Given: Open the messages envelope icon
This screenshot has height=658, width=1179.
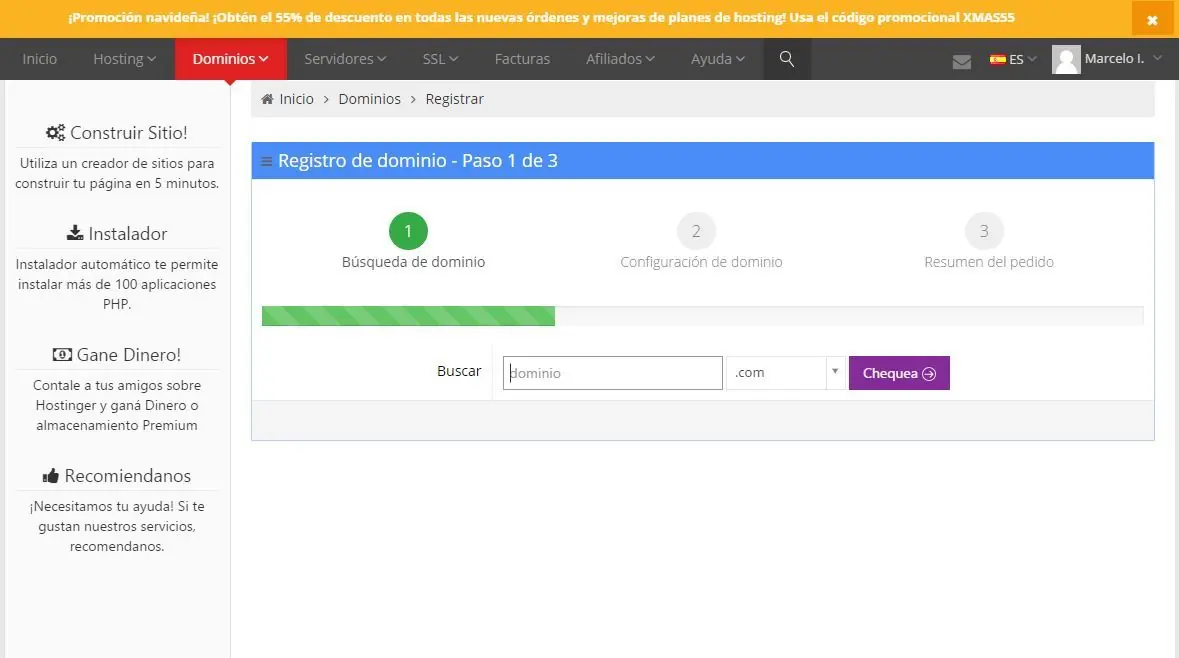Looking at the screenshot, I should click(961, 61).
